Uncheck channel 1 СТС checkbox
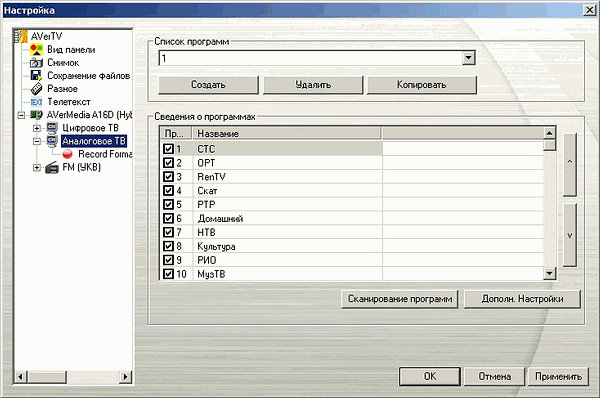The width and height of the screenshot is (600, 398). click(168, 148)
